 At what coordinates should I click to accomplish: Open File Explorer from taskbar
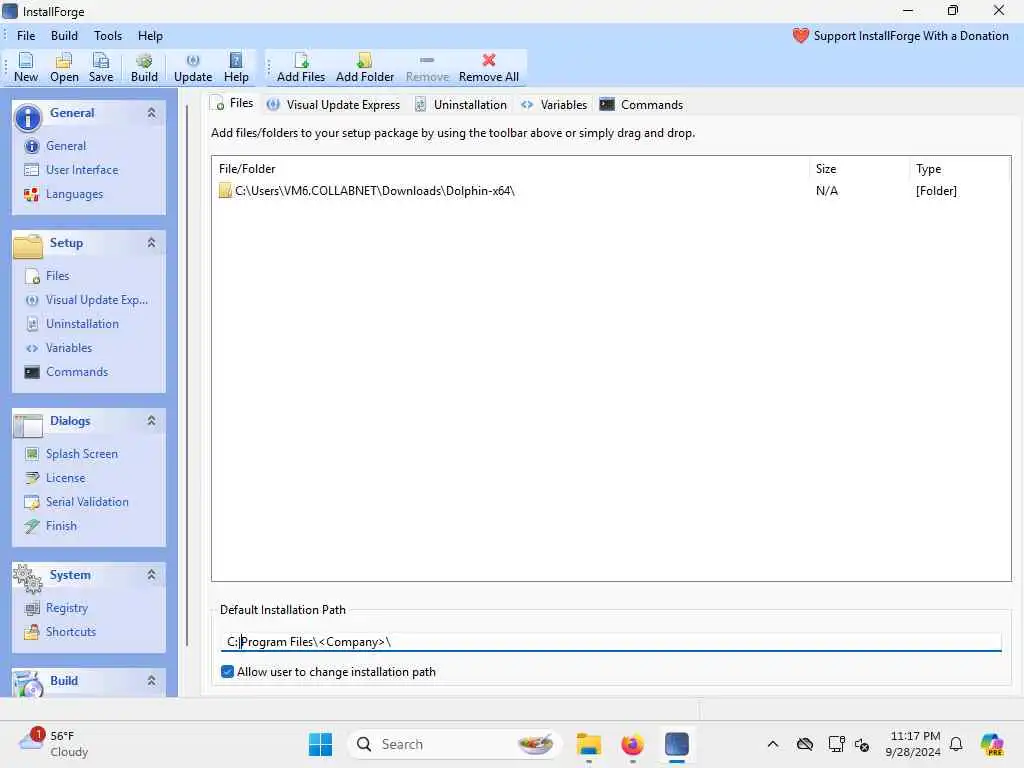click(588, 744)
